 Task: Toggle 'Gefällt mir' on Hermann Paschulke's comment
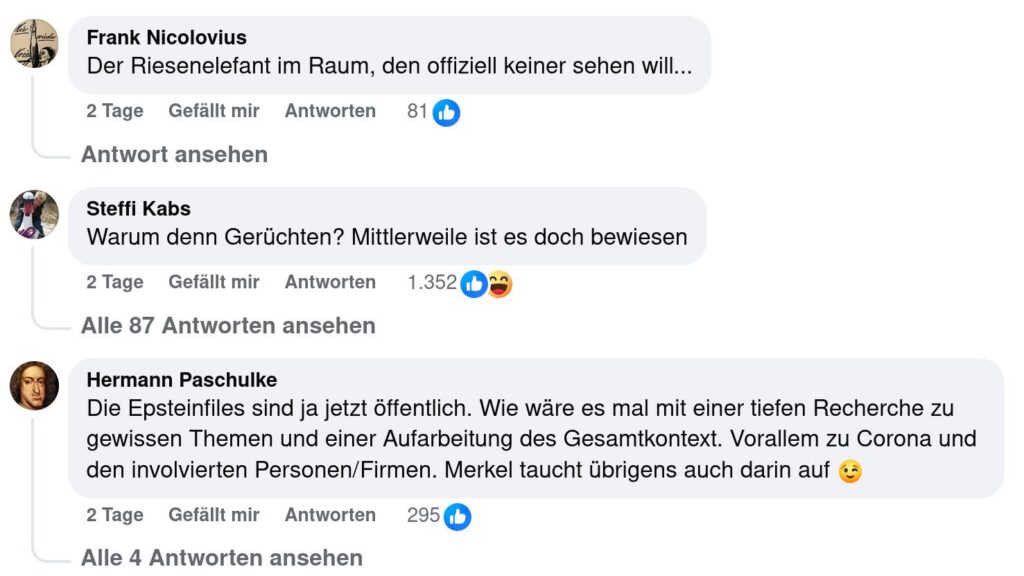point(214,515)
